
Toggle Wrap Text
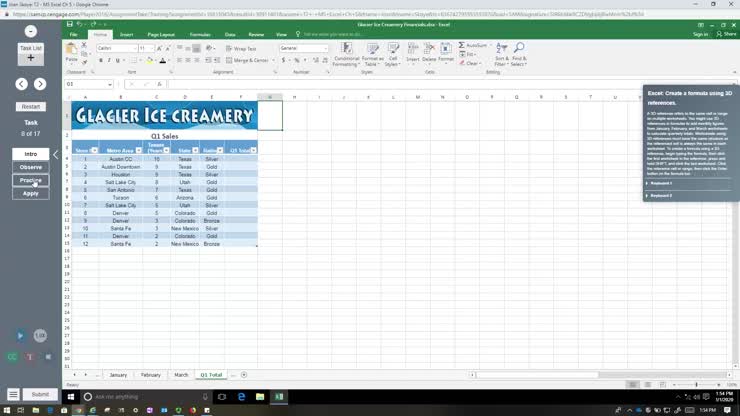click(x=241, y=49)
